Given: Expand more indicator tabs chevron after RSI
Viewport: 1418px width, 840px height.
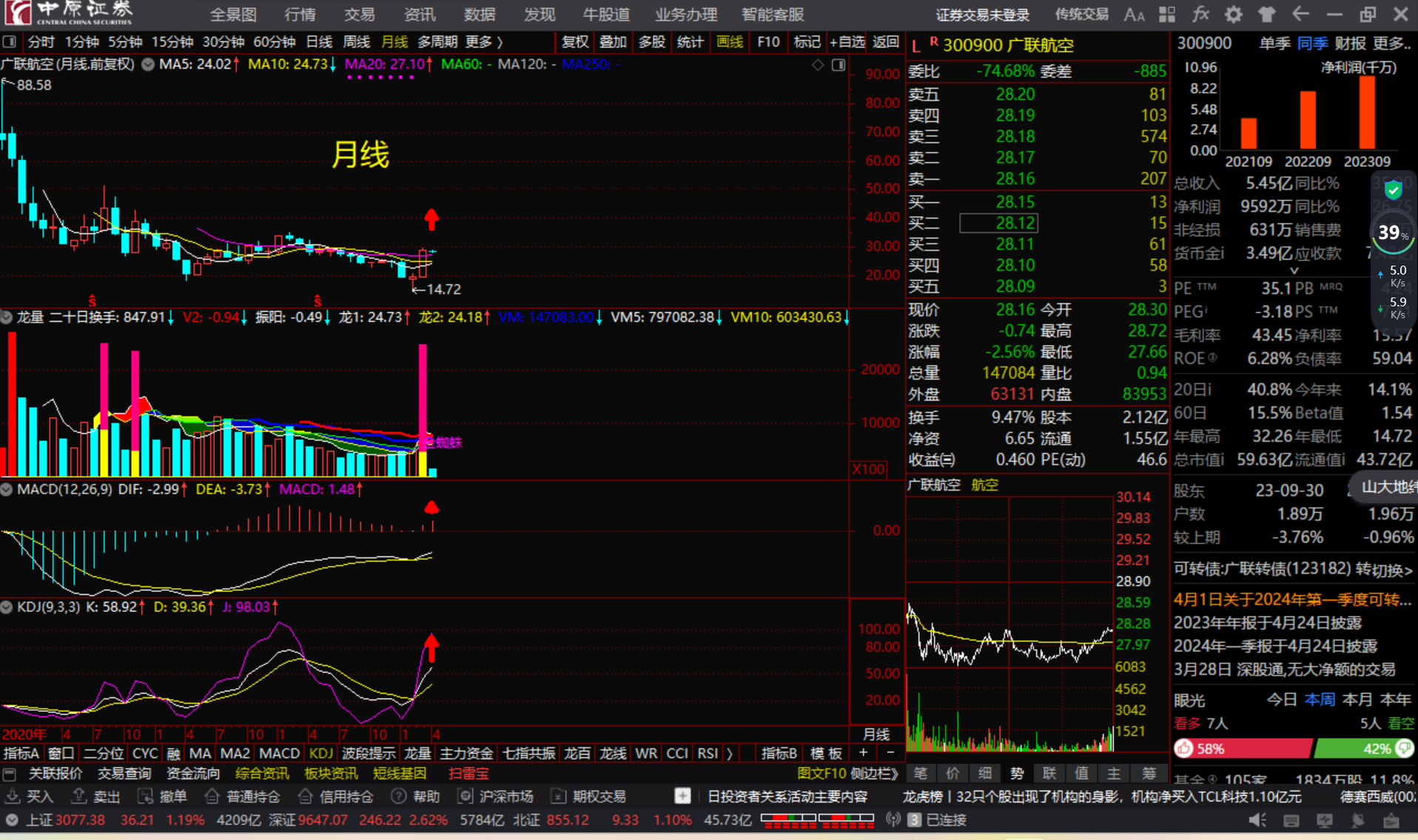Looking at the screenshot, I should pyautogui.click(x=730, y=753).
